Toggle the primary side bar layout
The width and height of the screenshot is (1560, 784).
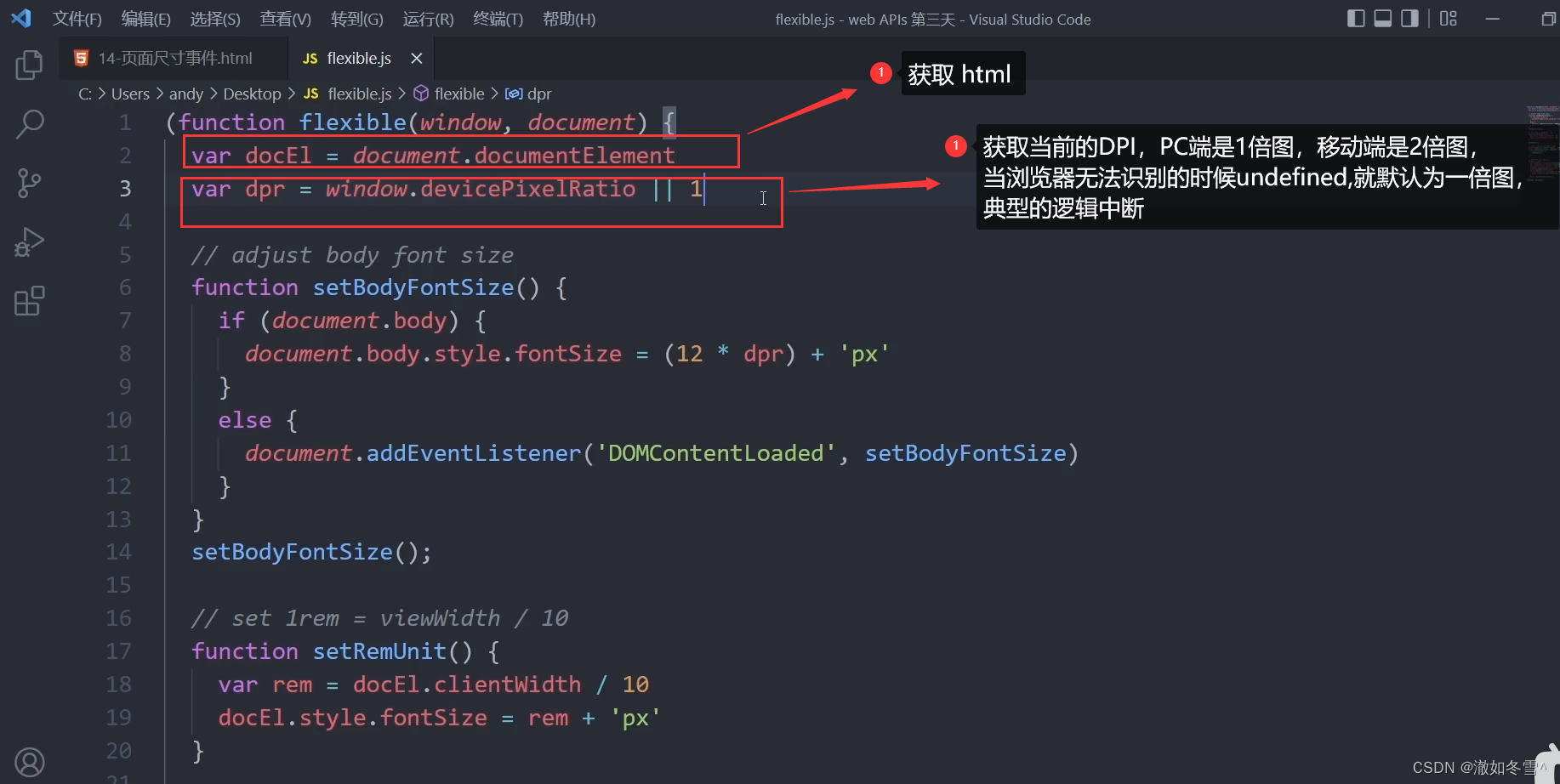(1357, 19)
